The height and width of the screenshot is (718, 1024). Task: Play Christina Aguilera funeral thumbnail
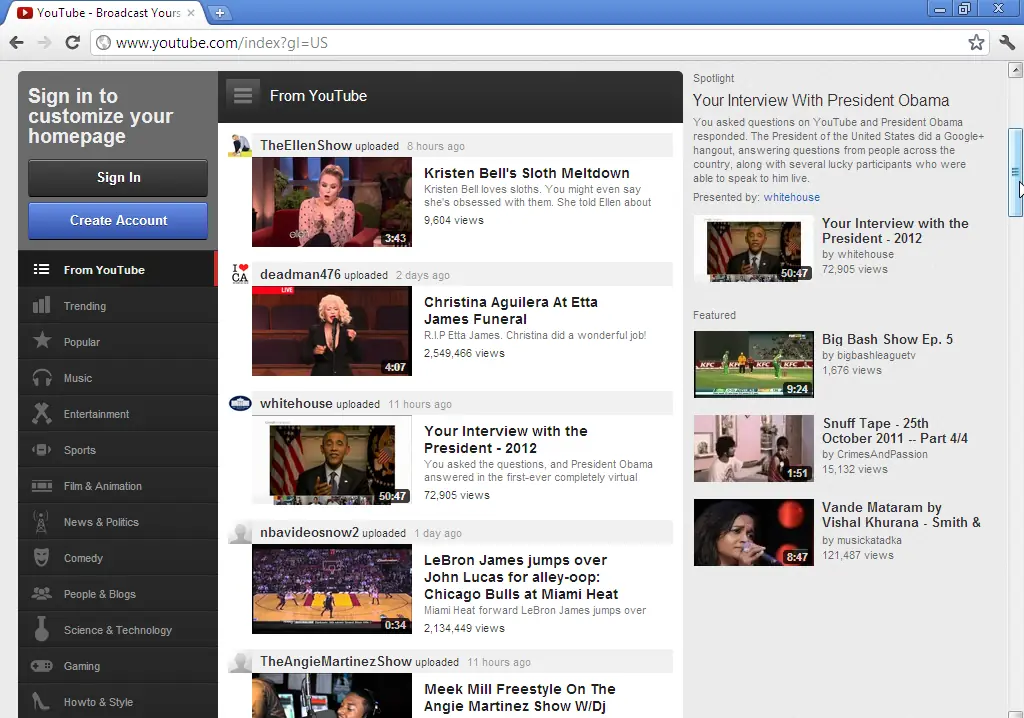click(332, 331)
